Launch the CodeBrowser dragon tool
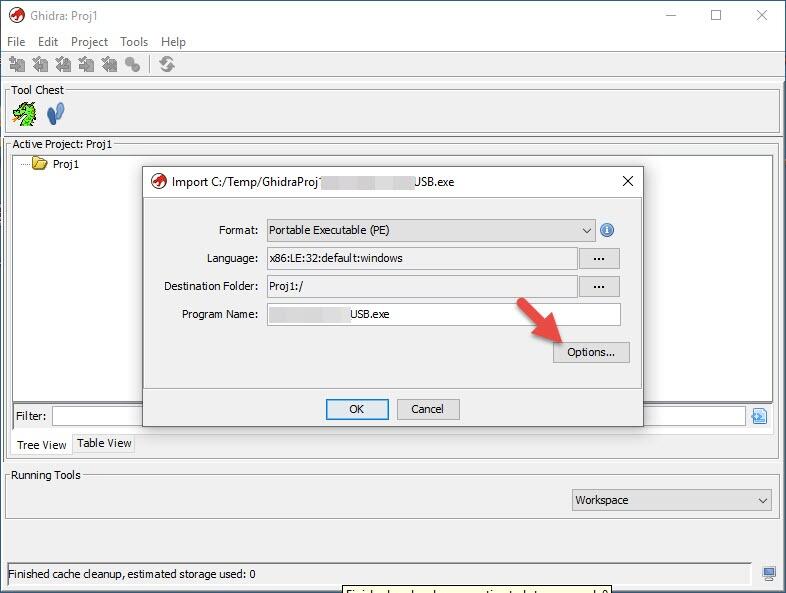 24,114
